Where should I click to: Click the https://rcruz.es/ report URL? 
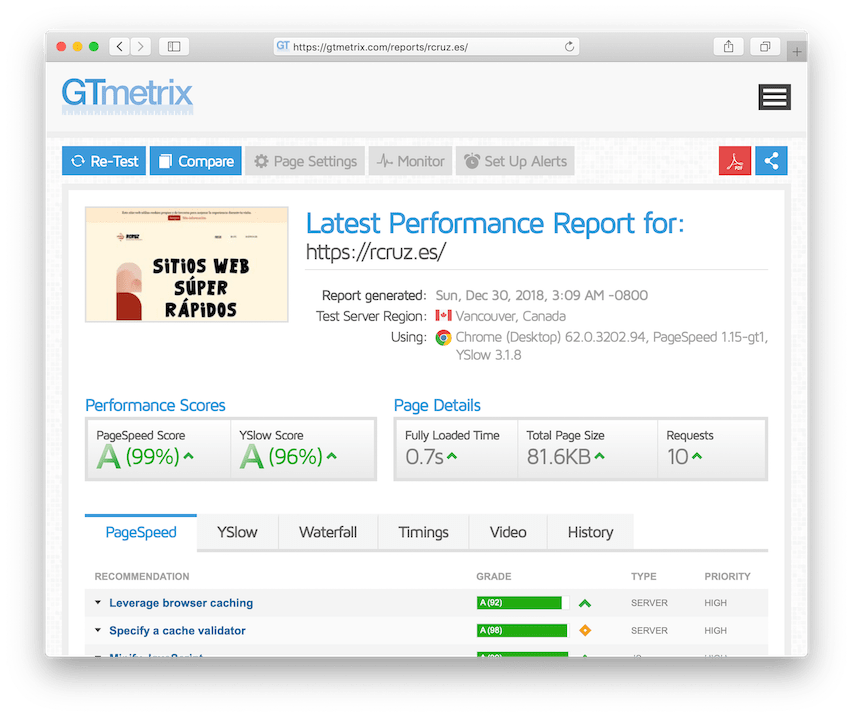376,252
